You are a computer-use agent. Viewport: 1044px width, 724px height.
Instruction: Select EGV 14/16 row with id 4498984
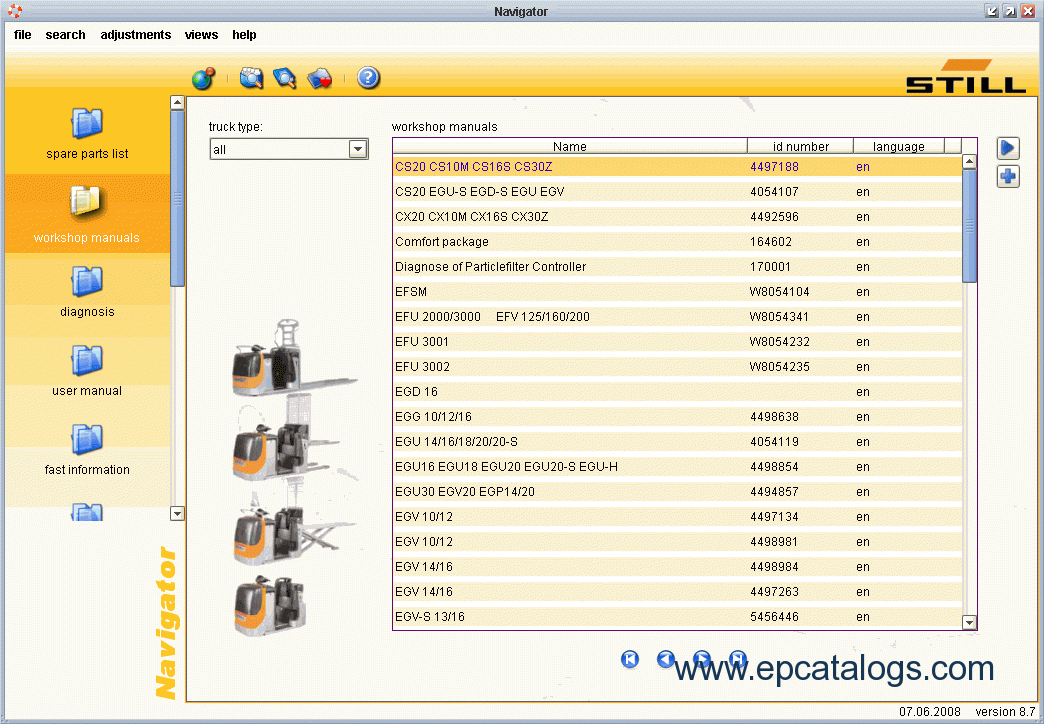coord(678,567)
